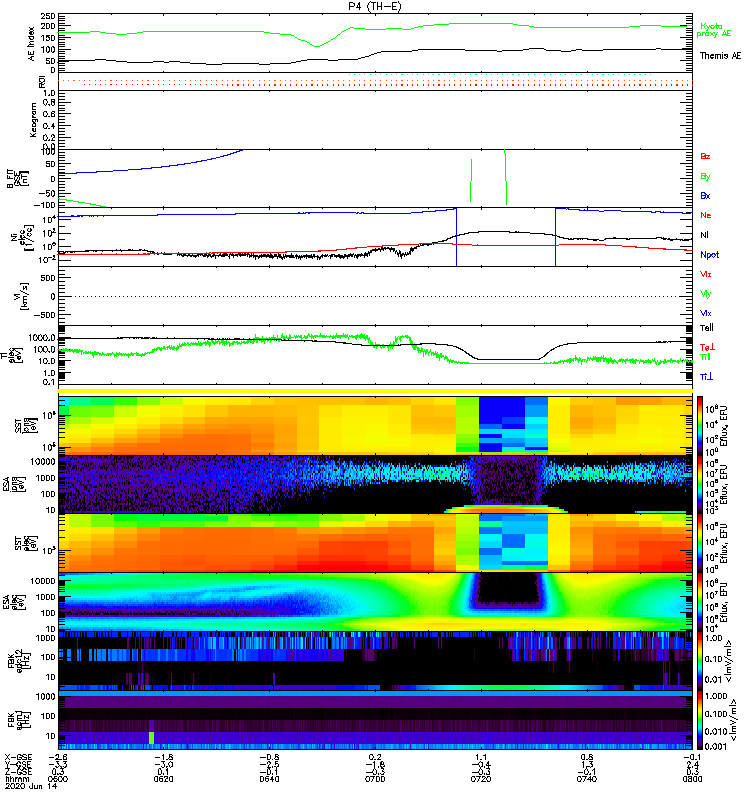The image size is (750, 800).
Task: Click the red Bz legend label
Action: point(705,156)
